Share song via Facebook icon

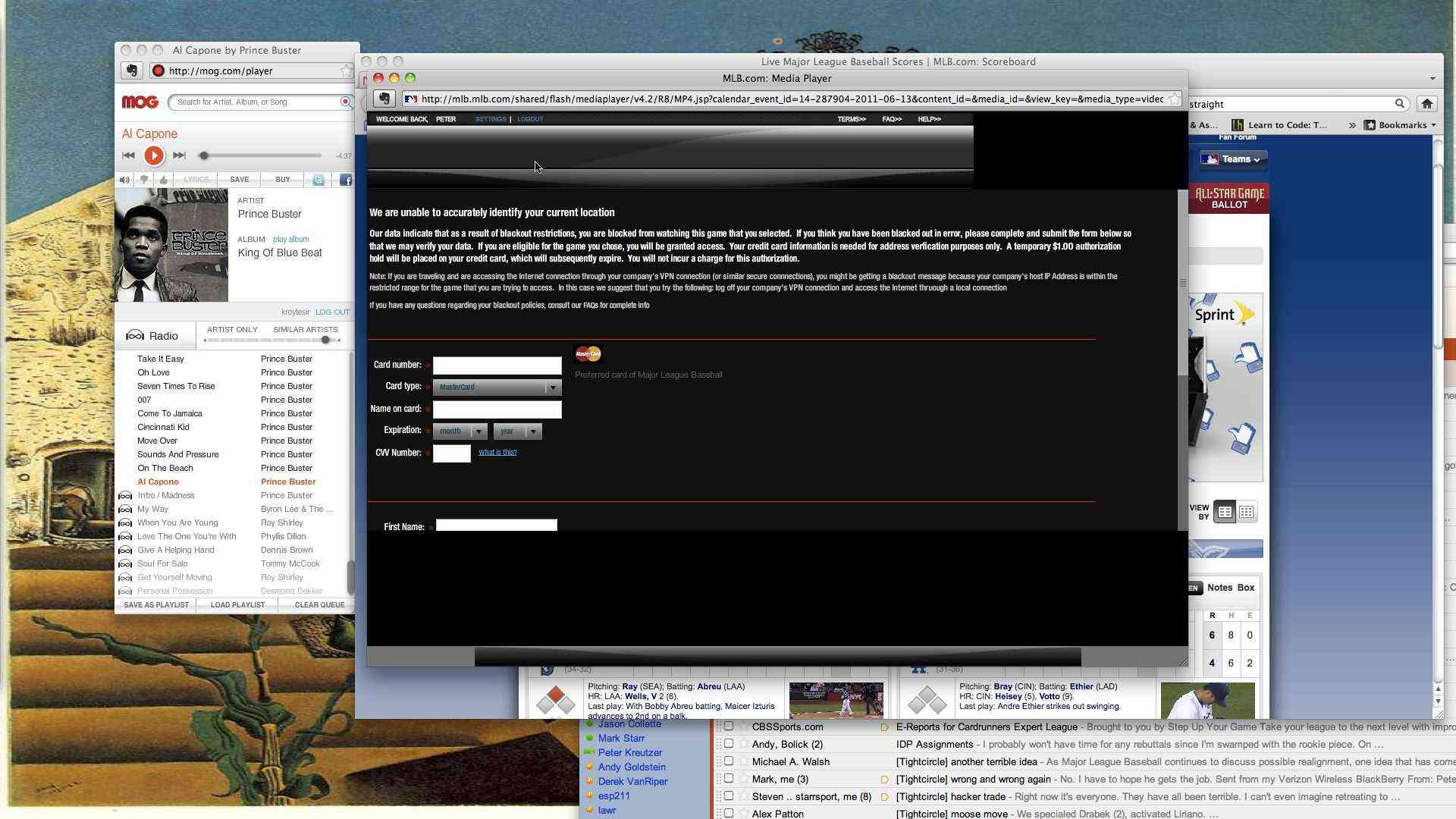345,180
